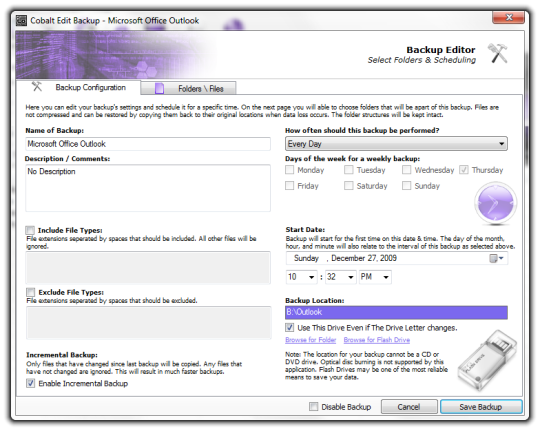Click the Save Backup button
The height and width of the screenshot is (431, 540).
481,407
